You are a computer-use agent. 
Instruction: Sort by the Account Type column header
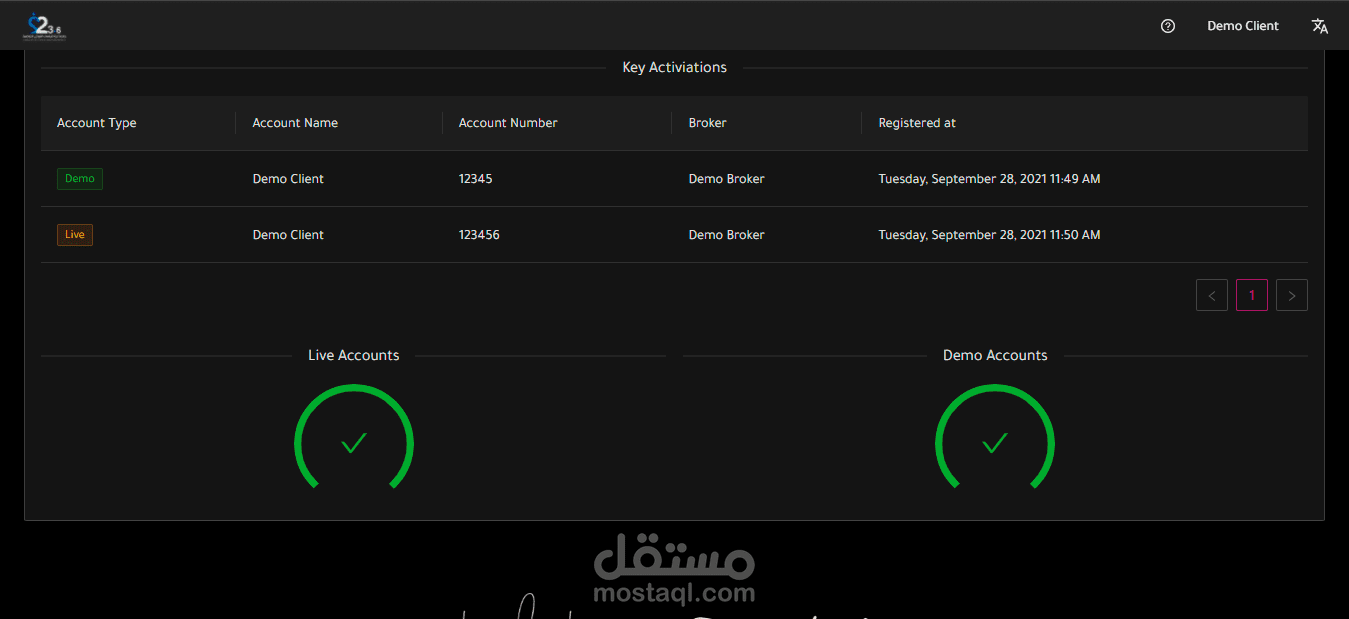[96, 122]
